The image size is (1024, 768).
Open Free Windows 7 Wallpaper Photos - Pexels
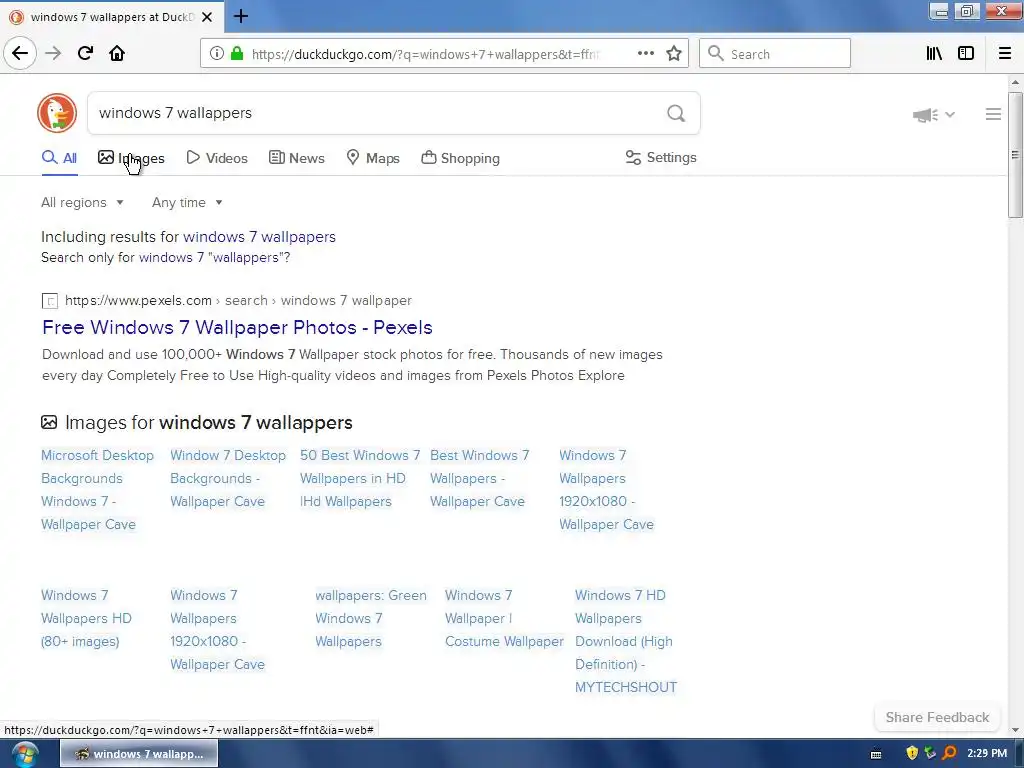pyautogui.click(x=237, y=327)
